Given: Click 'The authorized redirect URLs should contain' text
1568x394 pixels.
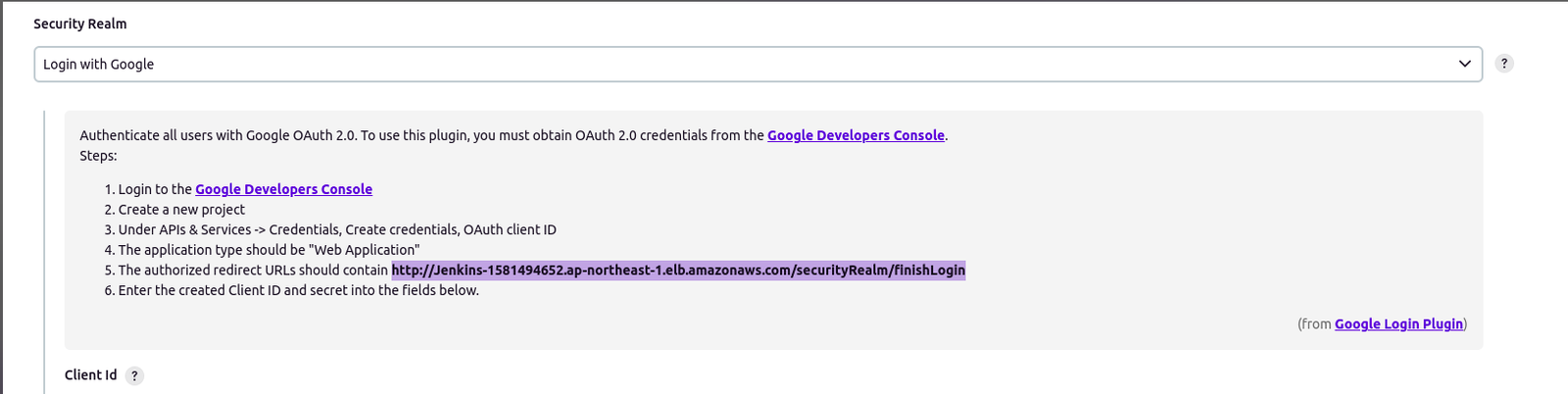Looking at the screenshot, I should click(254, 270).
